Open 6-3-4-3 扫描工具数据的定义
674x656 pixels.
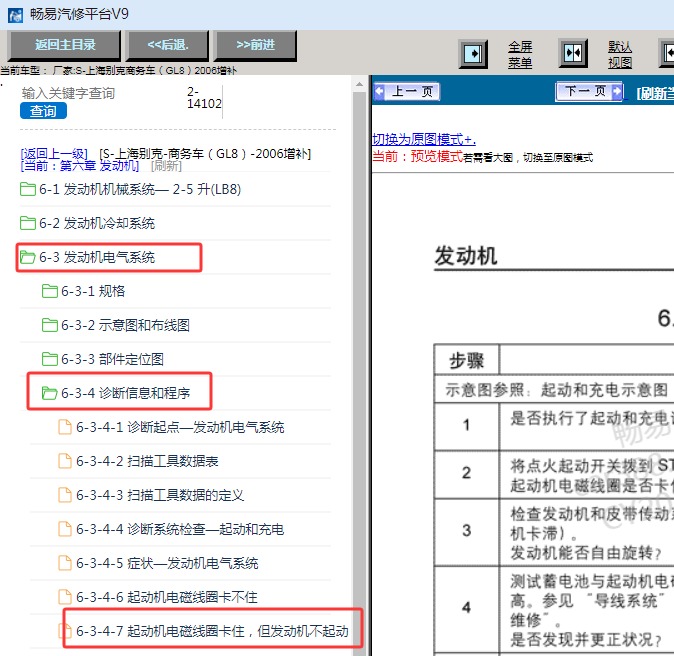coord(160,495)
